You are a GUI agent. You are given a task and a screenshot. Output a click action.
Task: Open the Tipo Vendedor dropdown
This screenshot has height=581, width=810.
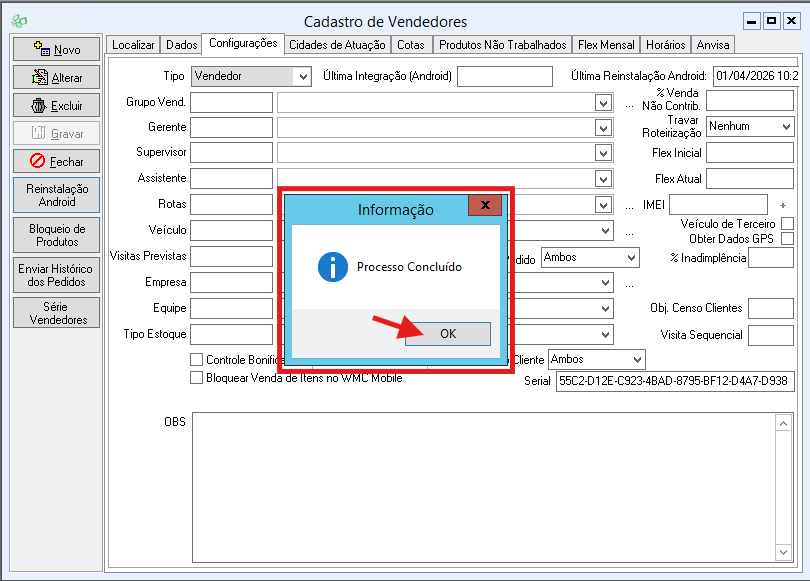302,76
